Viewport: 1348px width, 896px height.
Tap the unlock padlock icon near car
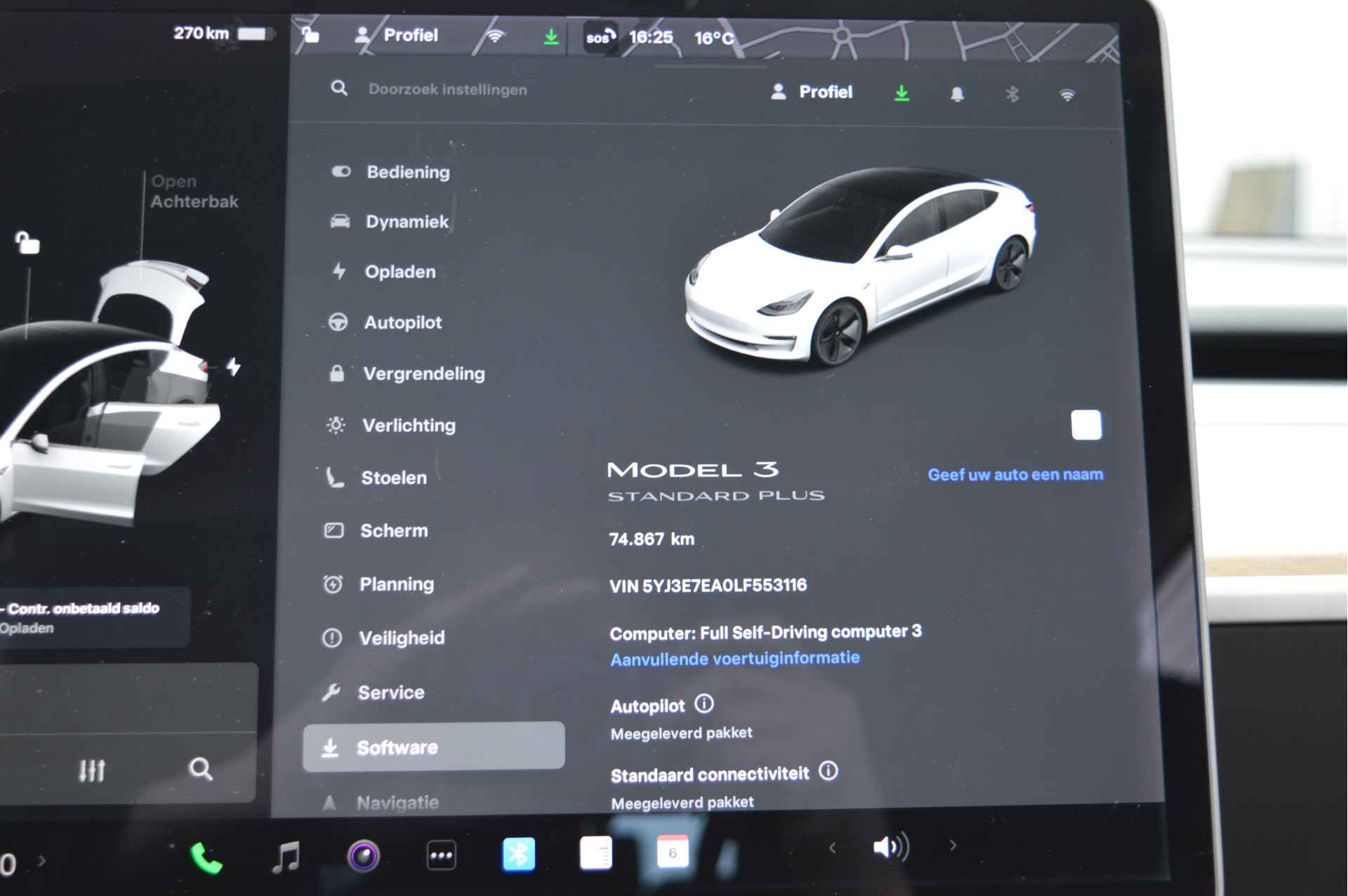coord(27,243)
